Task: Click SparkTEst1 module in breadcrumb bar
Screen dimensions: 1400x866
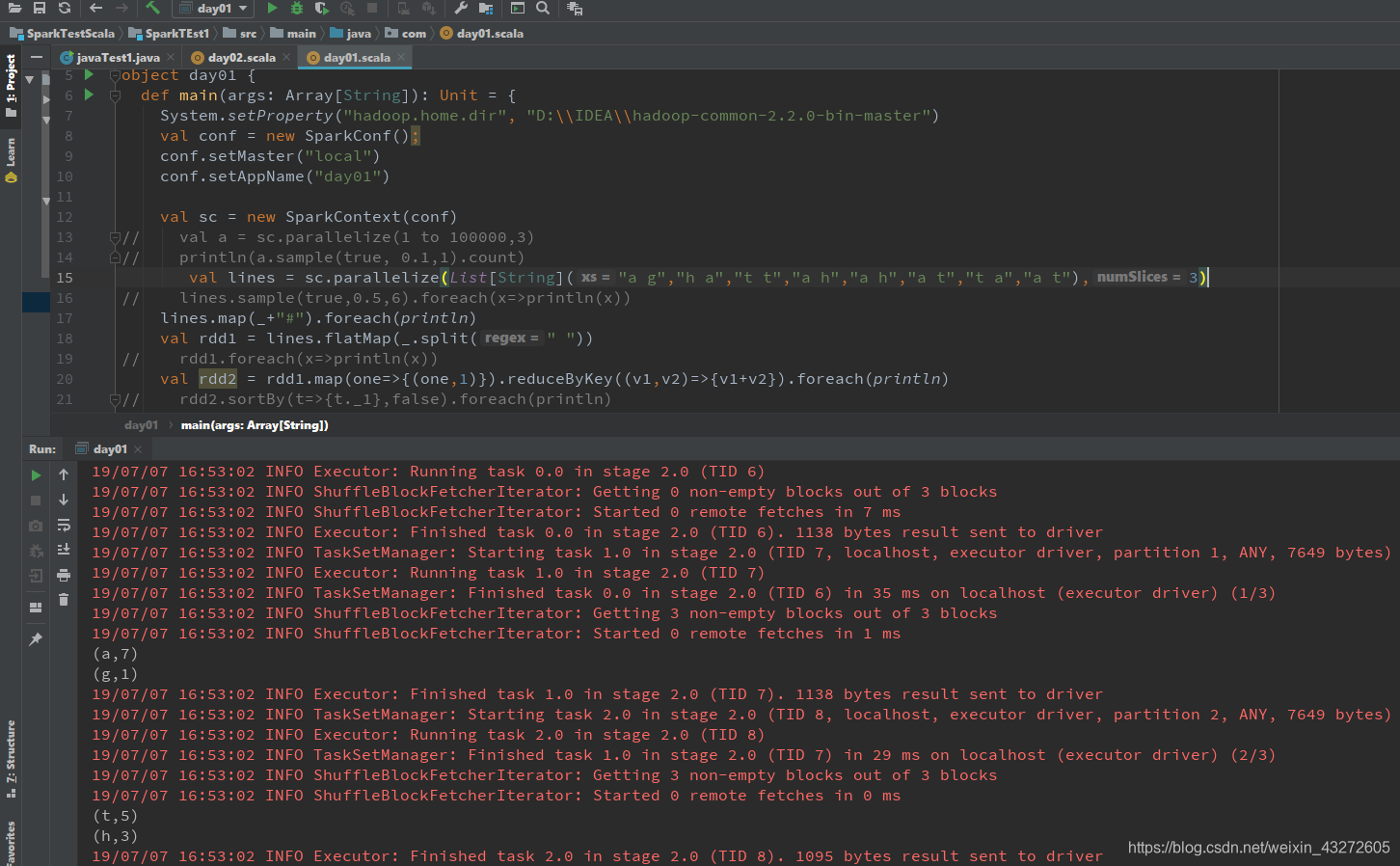Action: point(170,33)
